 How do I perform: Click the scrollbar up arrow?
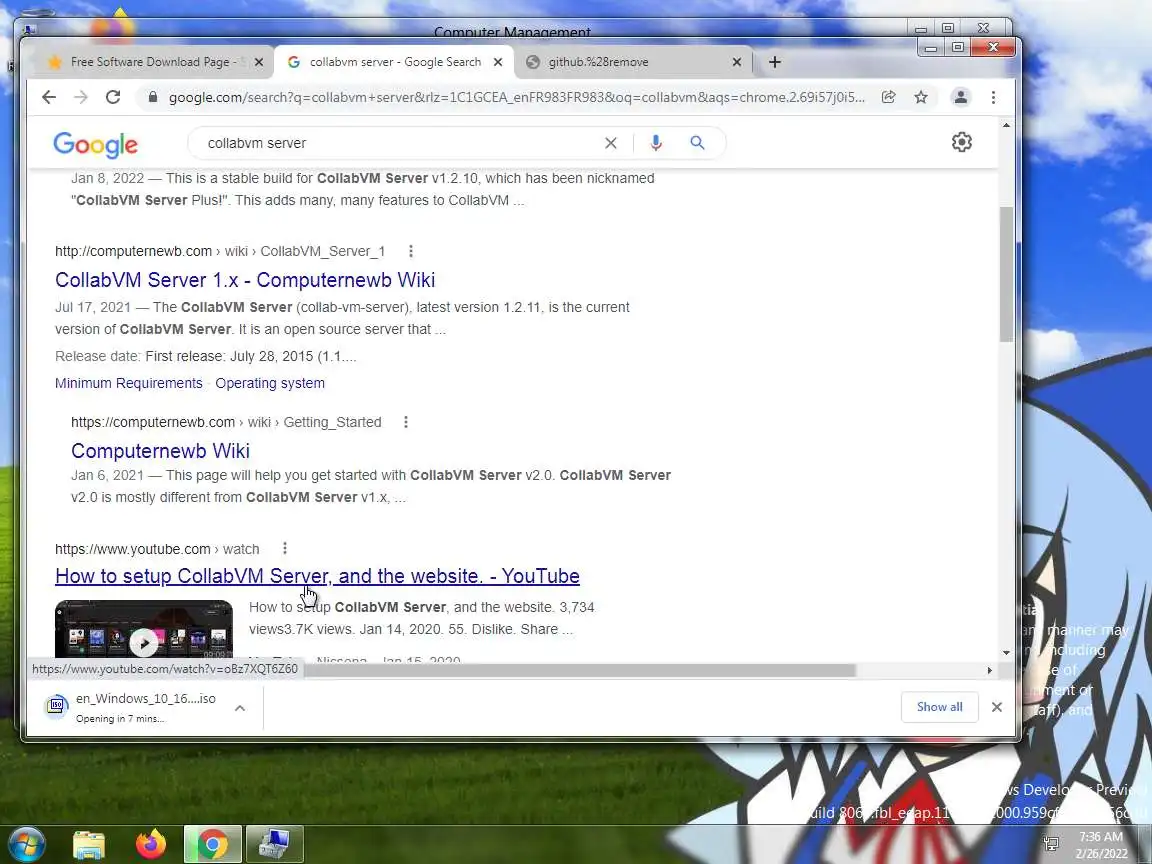(x=1006, y=126)
